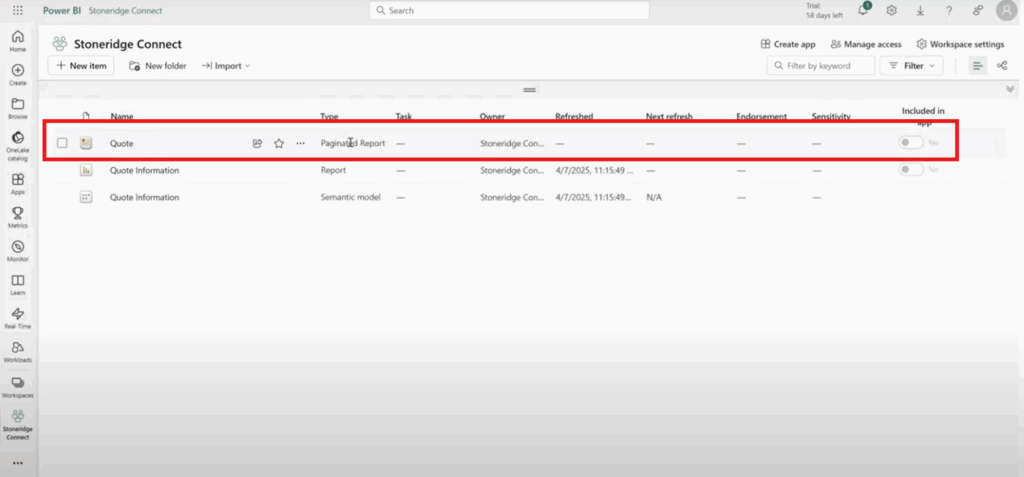Screen dimensions: 1024x477
Task: Open the Filter dropdown
Action: point(911,65)
